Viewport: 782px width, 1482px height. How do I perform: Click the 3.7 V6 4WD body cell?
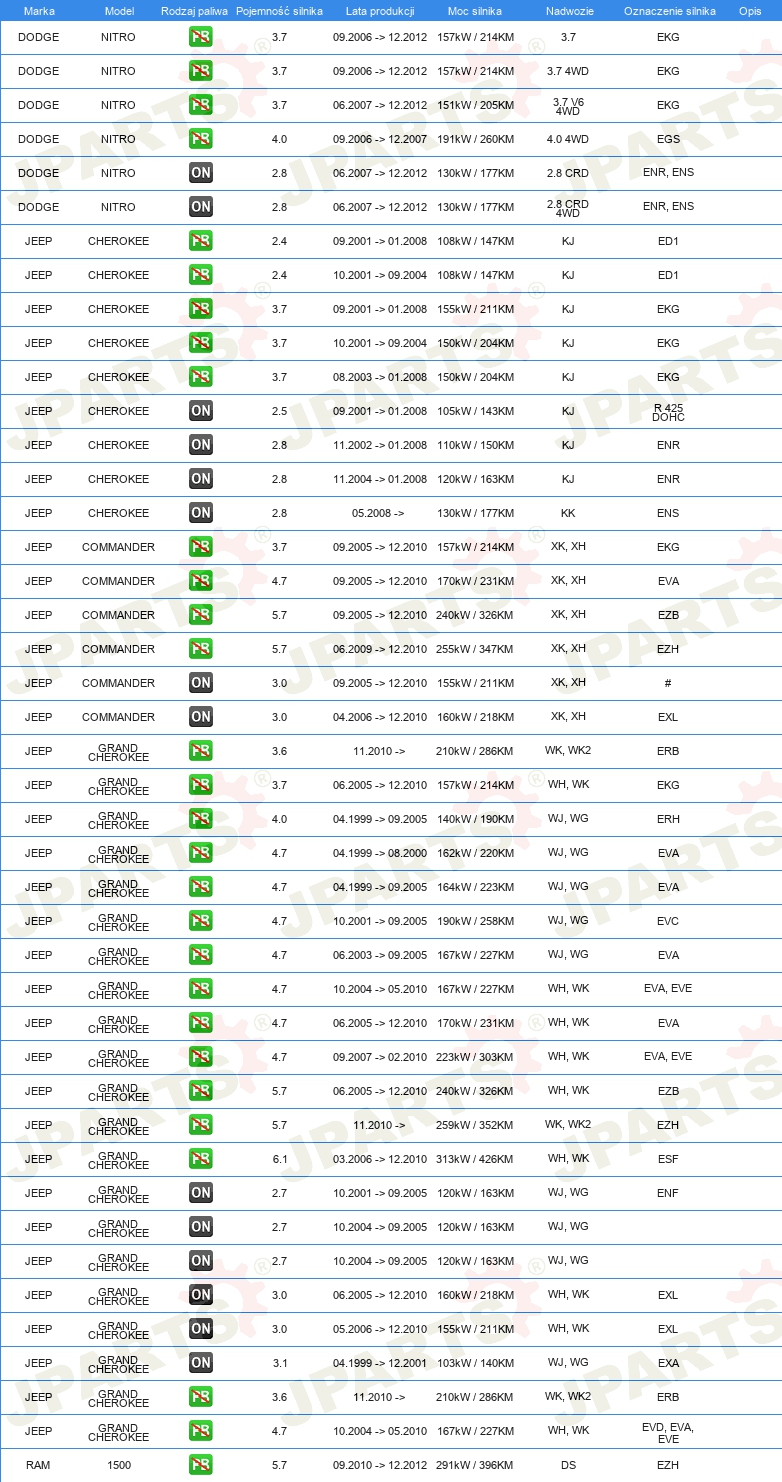[568, 106]
